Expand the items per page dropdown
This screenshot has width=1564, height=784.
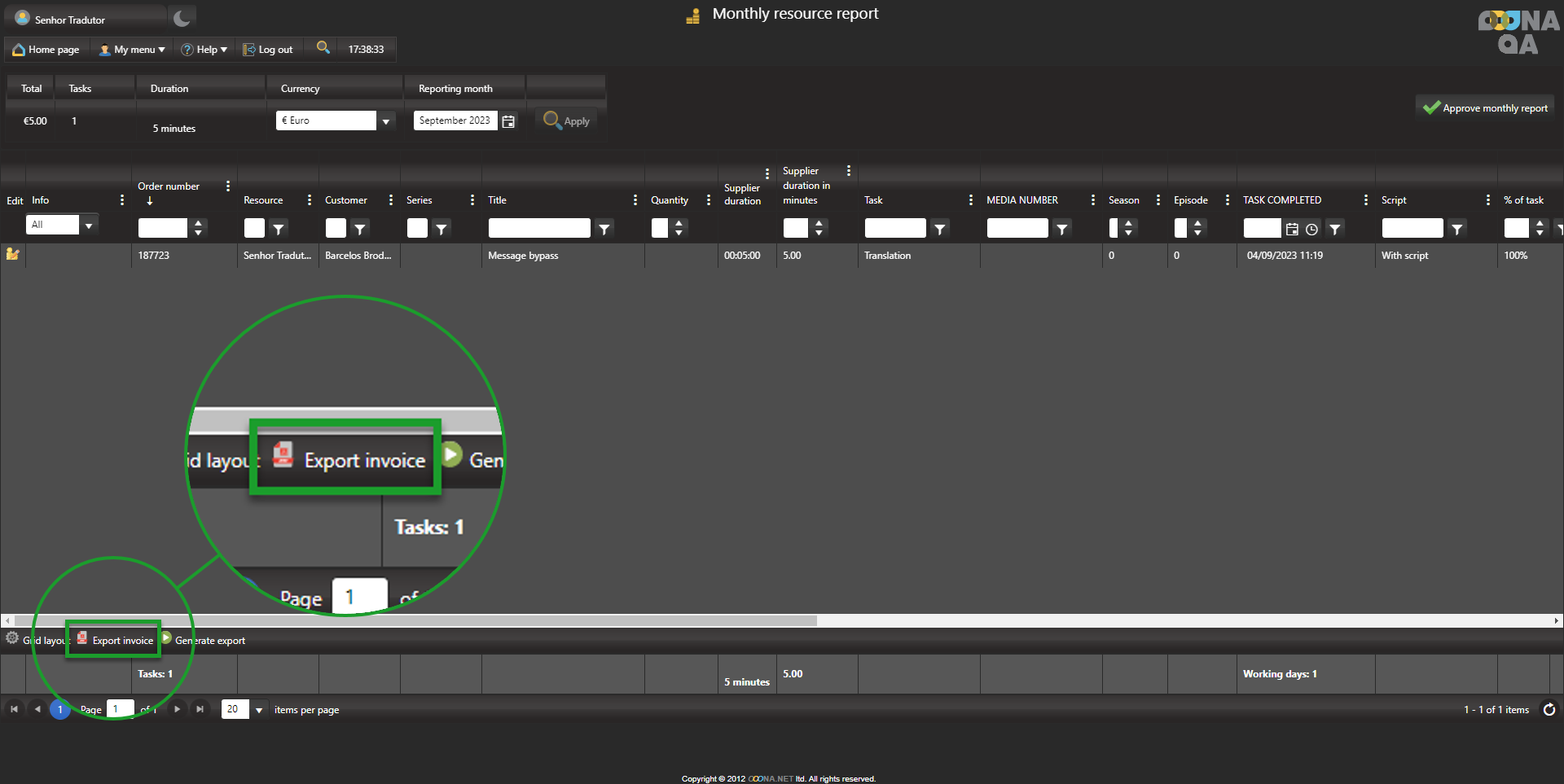click(x=259, y=710)
